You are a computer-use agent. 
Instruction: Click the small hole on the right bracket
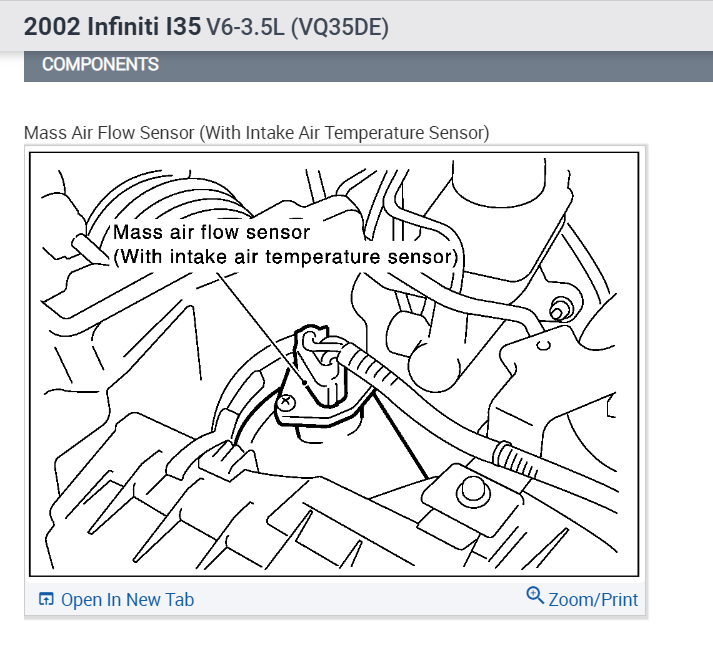click(543, 346)
